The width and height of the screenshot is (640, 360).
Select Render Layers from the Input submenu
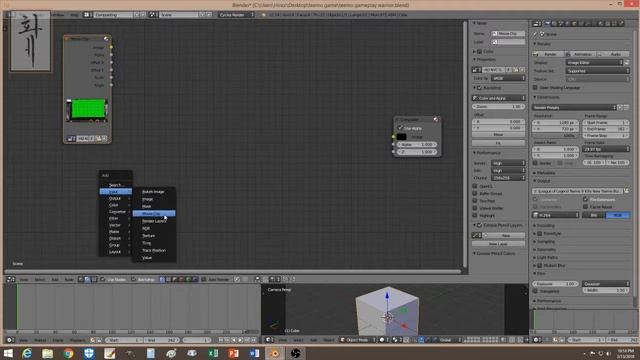pyautogui.click(x=154, y=221)
